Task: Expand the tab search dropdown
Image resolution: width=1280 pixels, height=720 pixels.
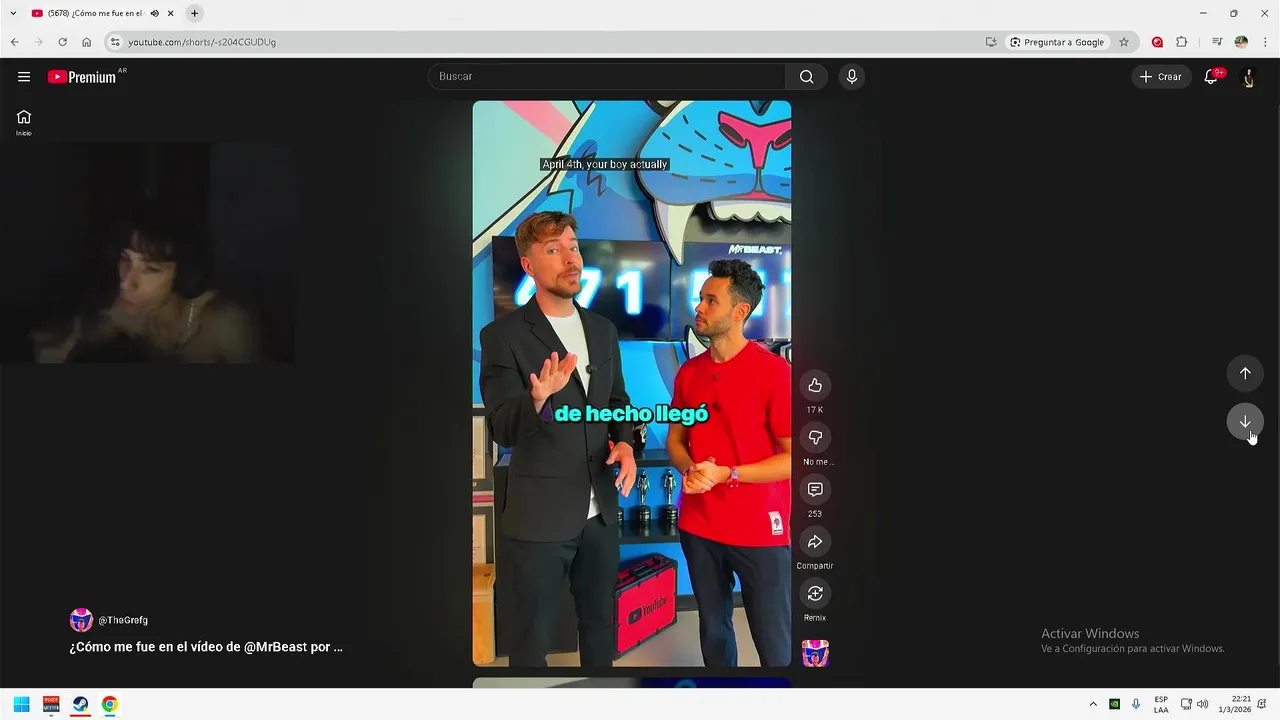Action: click(13, 13)
